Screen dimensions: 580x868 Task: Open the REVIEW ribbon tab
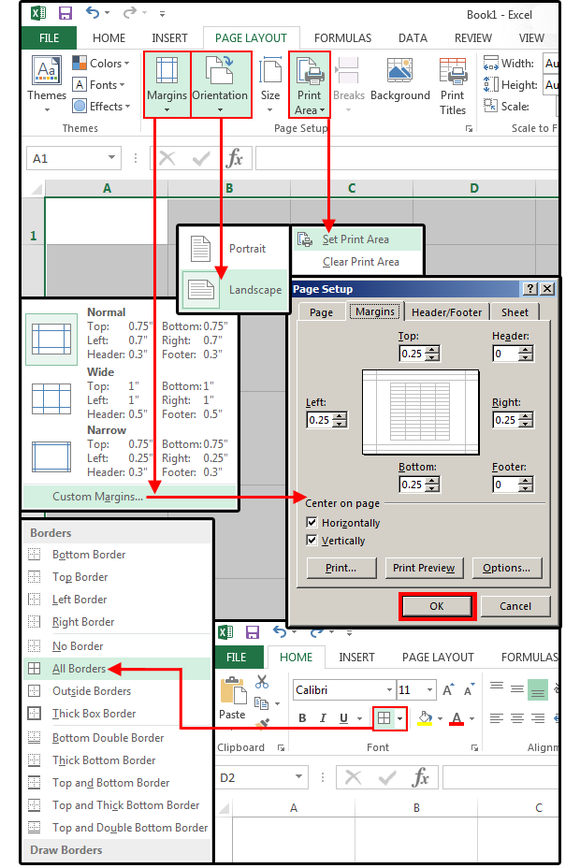[x=473, y=38]
